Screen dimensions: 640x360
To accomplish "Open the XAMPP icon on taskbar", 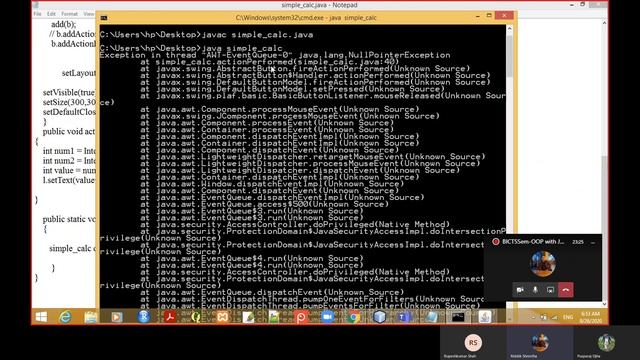I will pos(222,317).
